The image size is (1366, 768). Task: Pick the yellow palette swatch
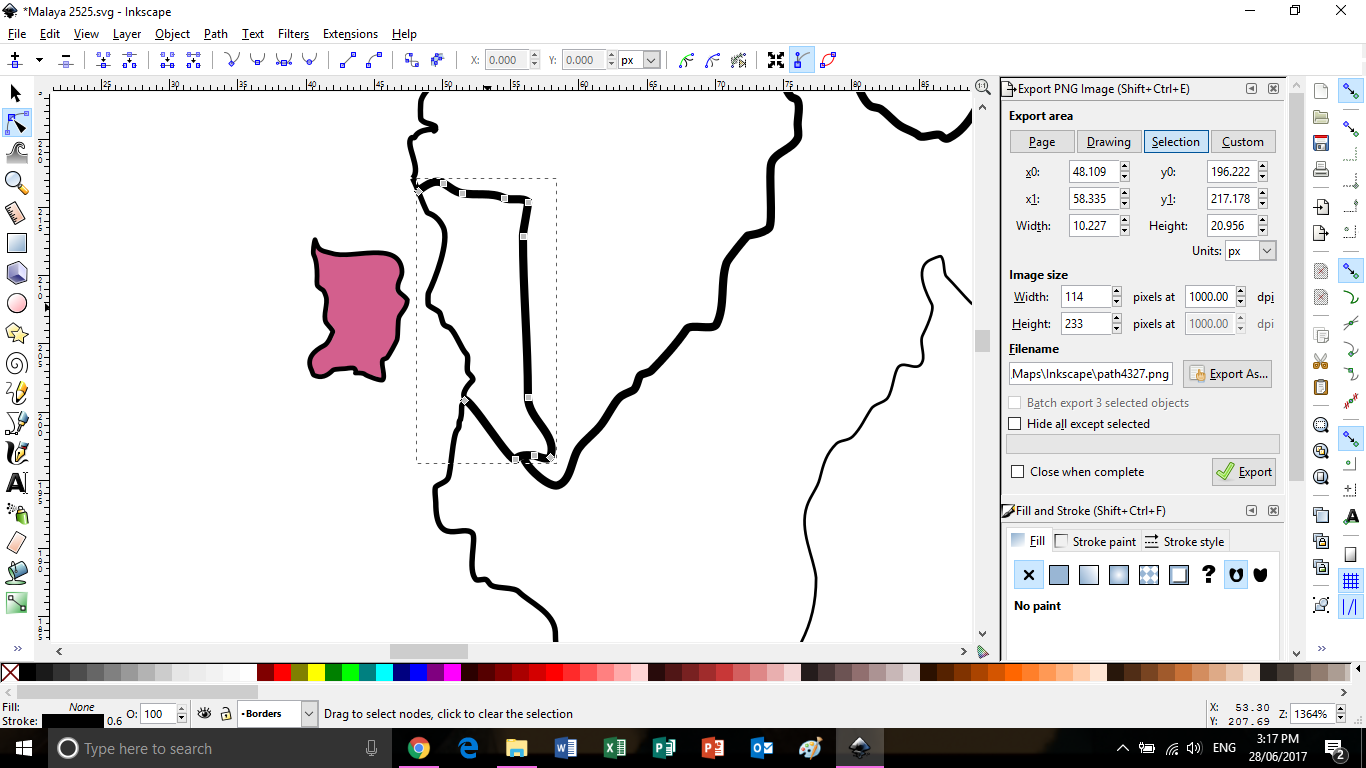(x=316, y=673)
